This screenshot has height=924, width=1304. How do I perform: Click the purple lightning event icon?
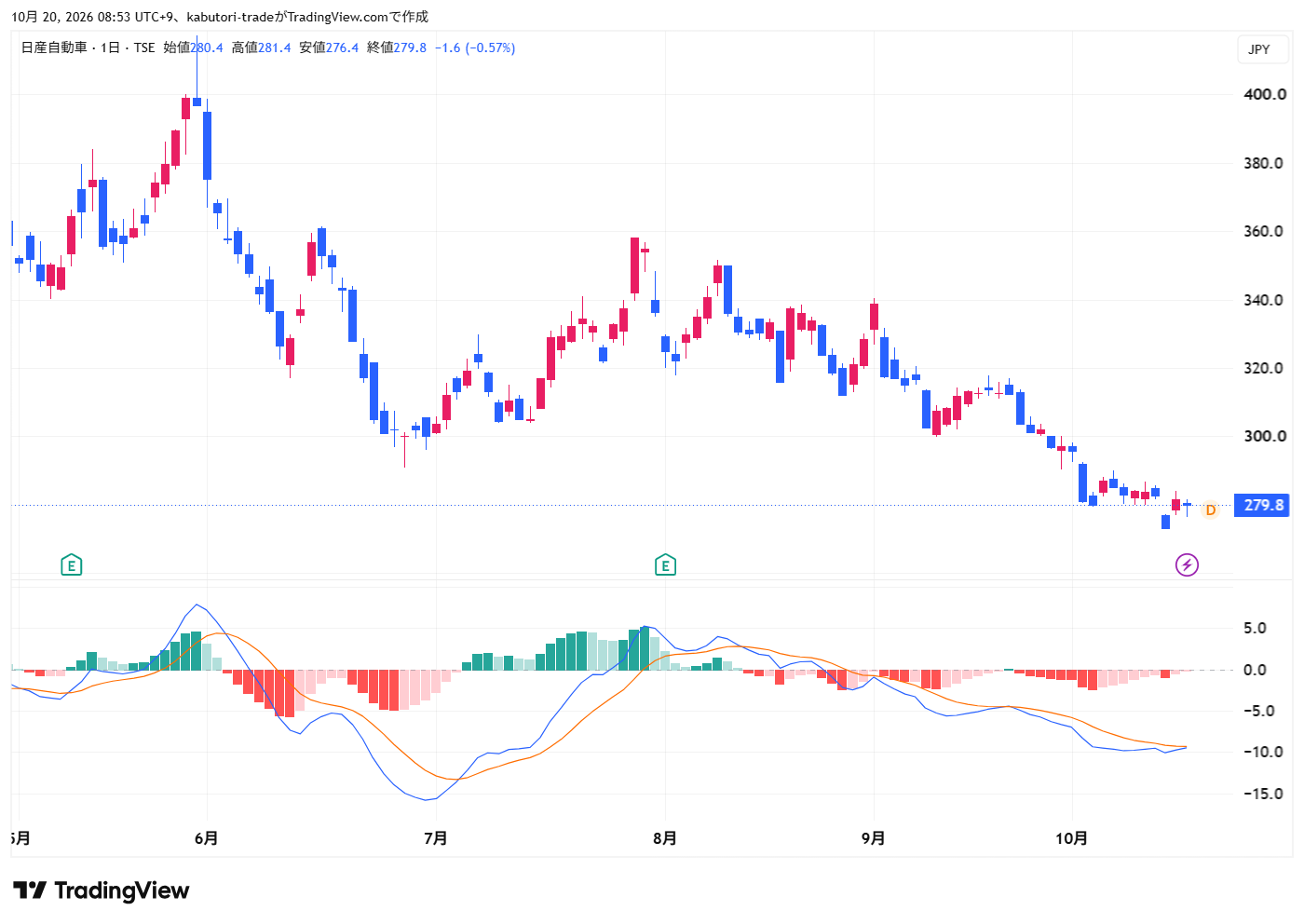click(1187, 564)
